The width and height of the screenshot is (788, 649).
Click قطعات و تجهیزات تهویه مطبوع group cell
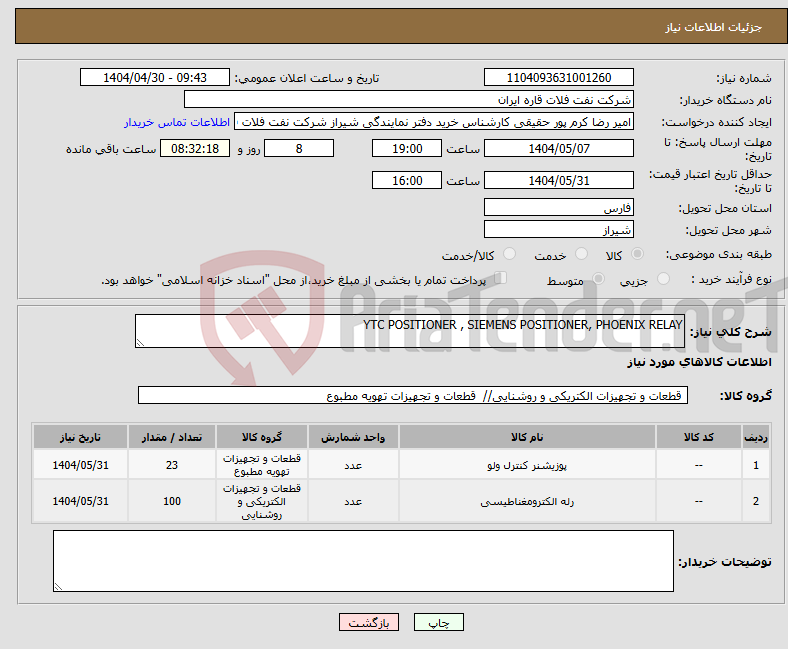262,465
